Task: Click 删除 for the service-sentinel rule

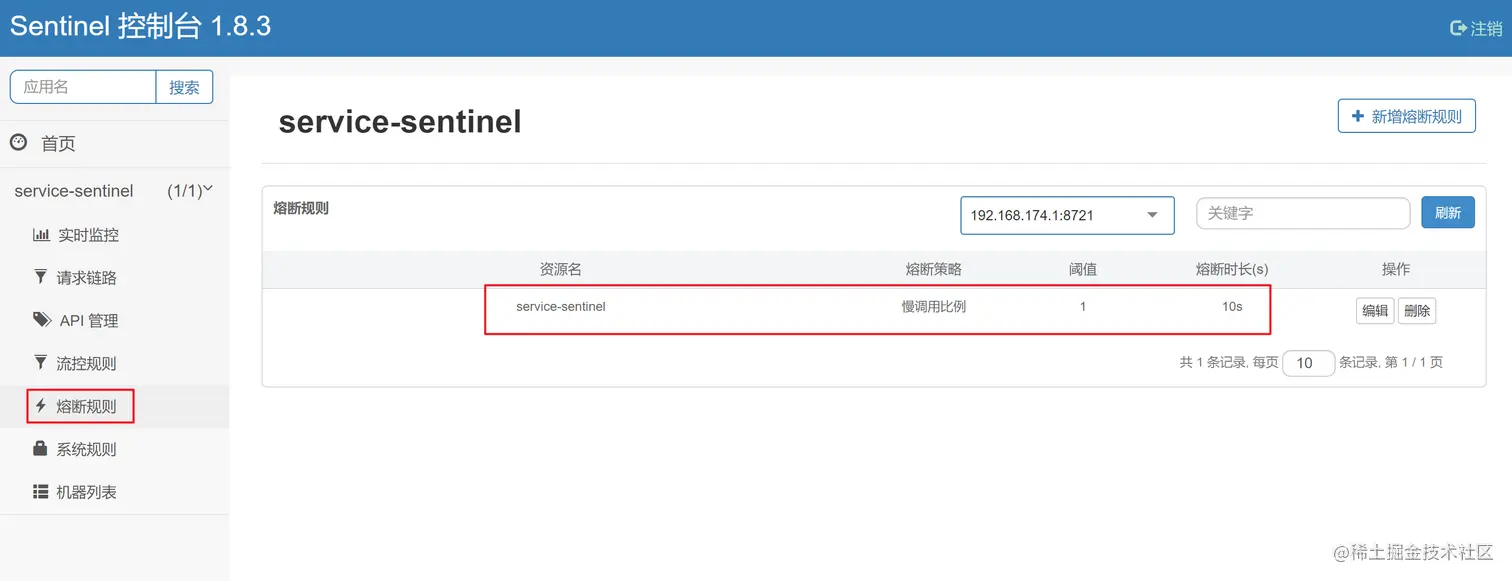Action: coord(1417,311)
